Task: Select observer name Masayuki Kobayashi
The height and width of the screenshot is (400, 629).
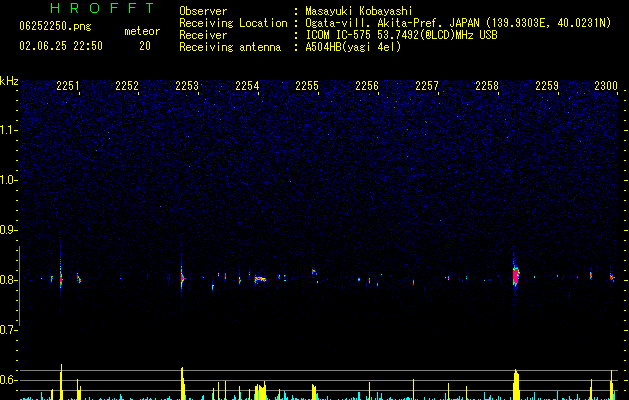Action: [359, 11]
